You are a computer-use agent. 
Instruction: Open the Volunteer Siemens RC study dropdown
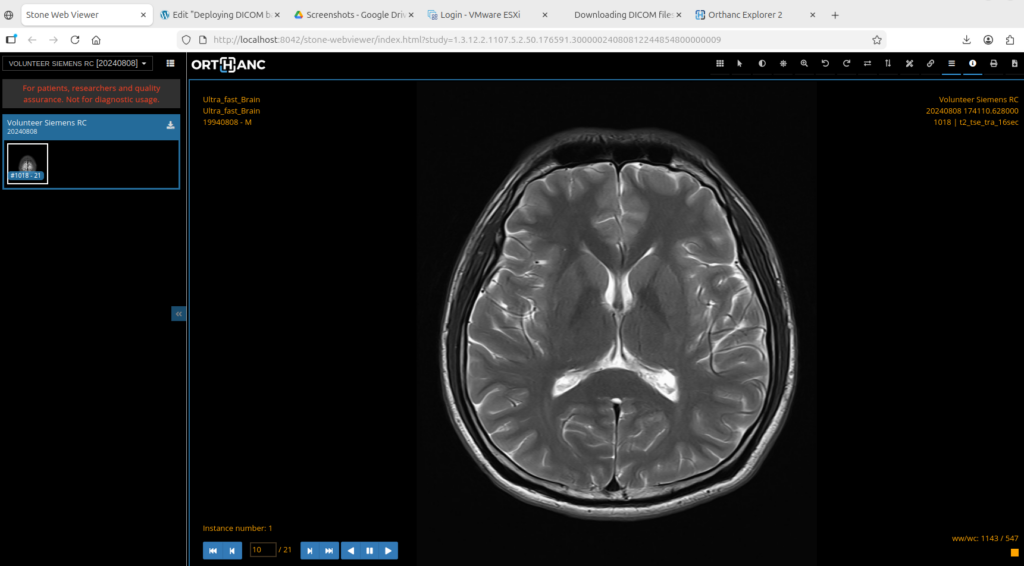tap(77, 63)
